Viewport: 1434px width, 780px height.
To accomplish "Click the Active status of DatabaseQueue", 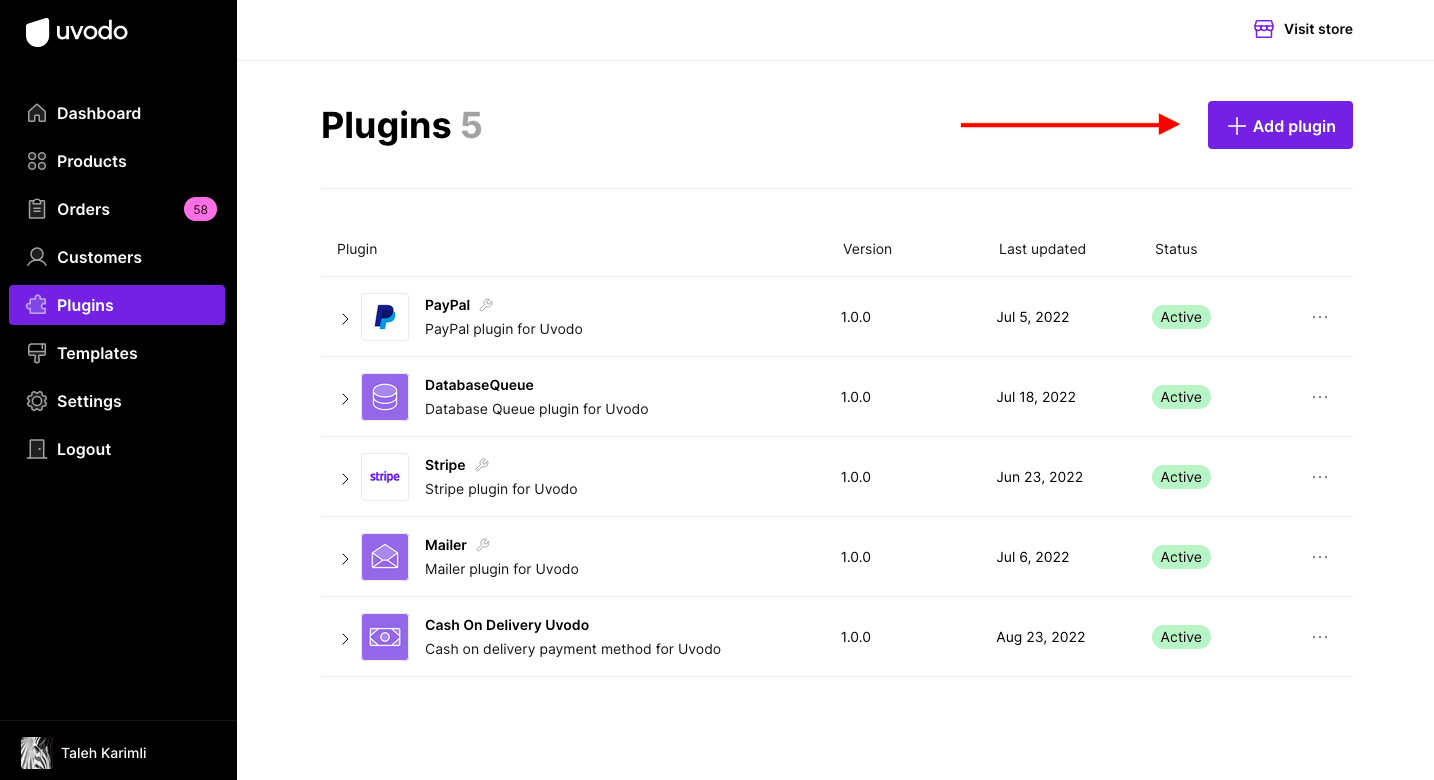I will [x=1181, y=397].
